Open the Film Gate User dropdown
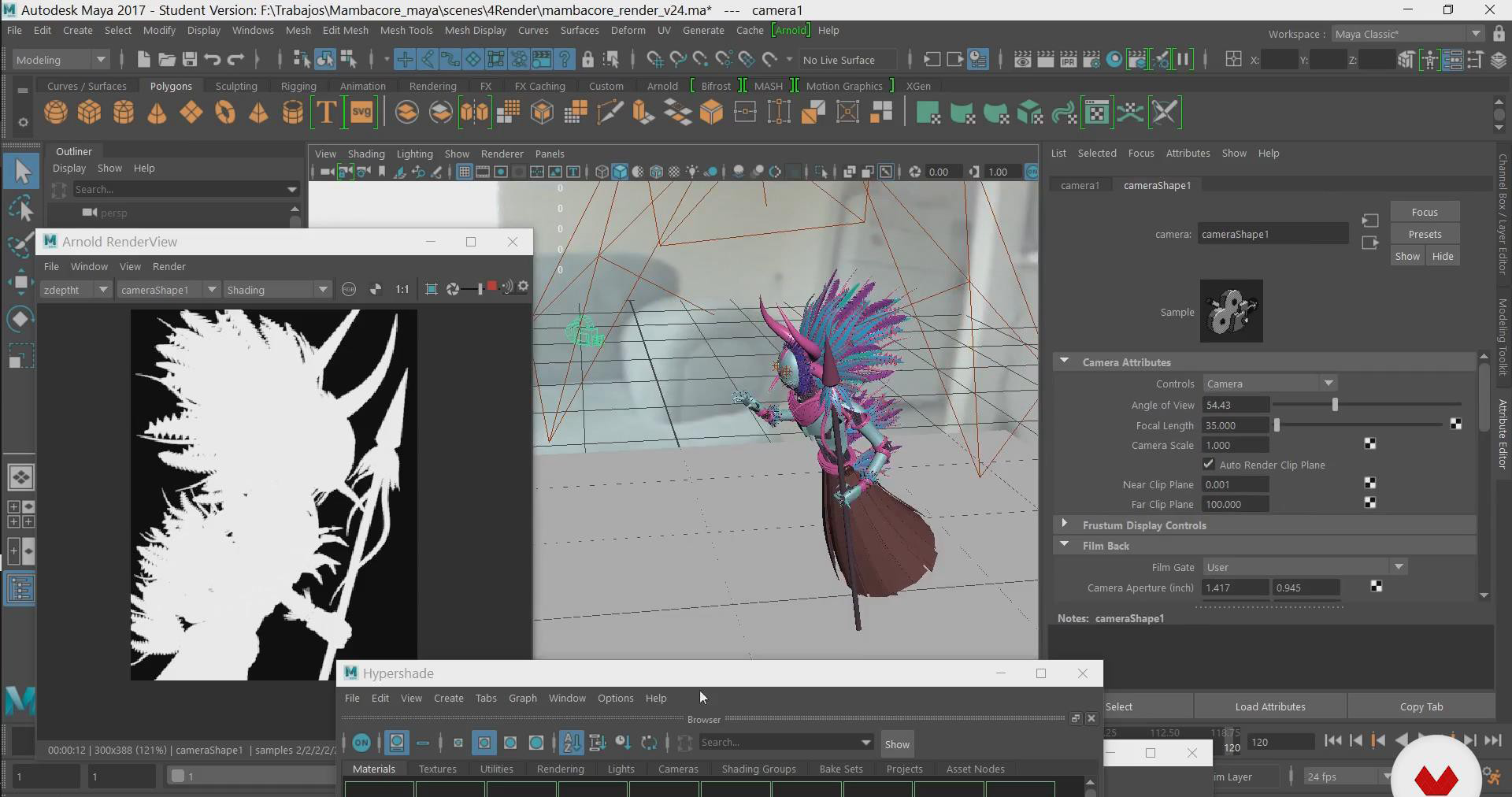The image size is (1512, 797). point(1305,567)
